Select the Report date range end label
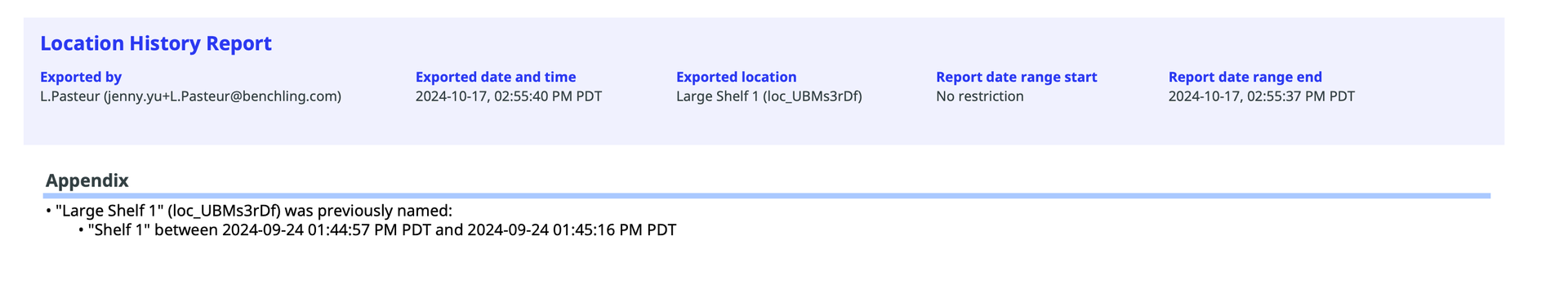Viewport: 1568px width, 294px height. click(x=1245, y=77)
